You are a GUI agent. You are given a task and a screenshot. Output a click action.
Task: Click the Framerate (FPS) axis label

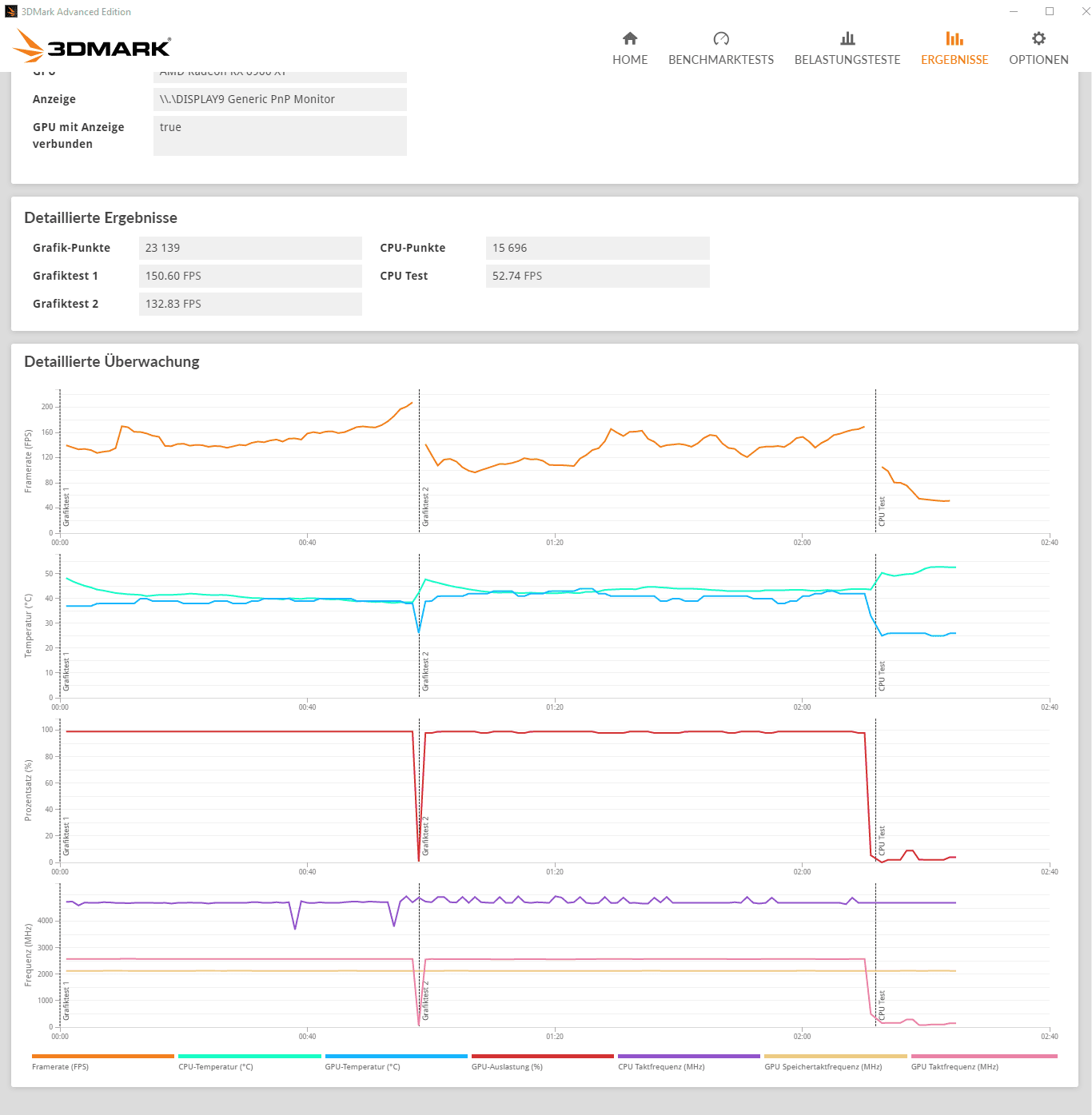(x=28, y=461)
